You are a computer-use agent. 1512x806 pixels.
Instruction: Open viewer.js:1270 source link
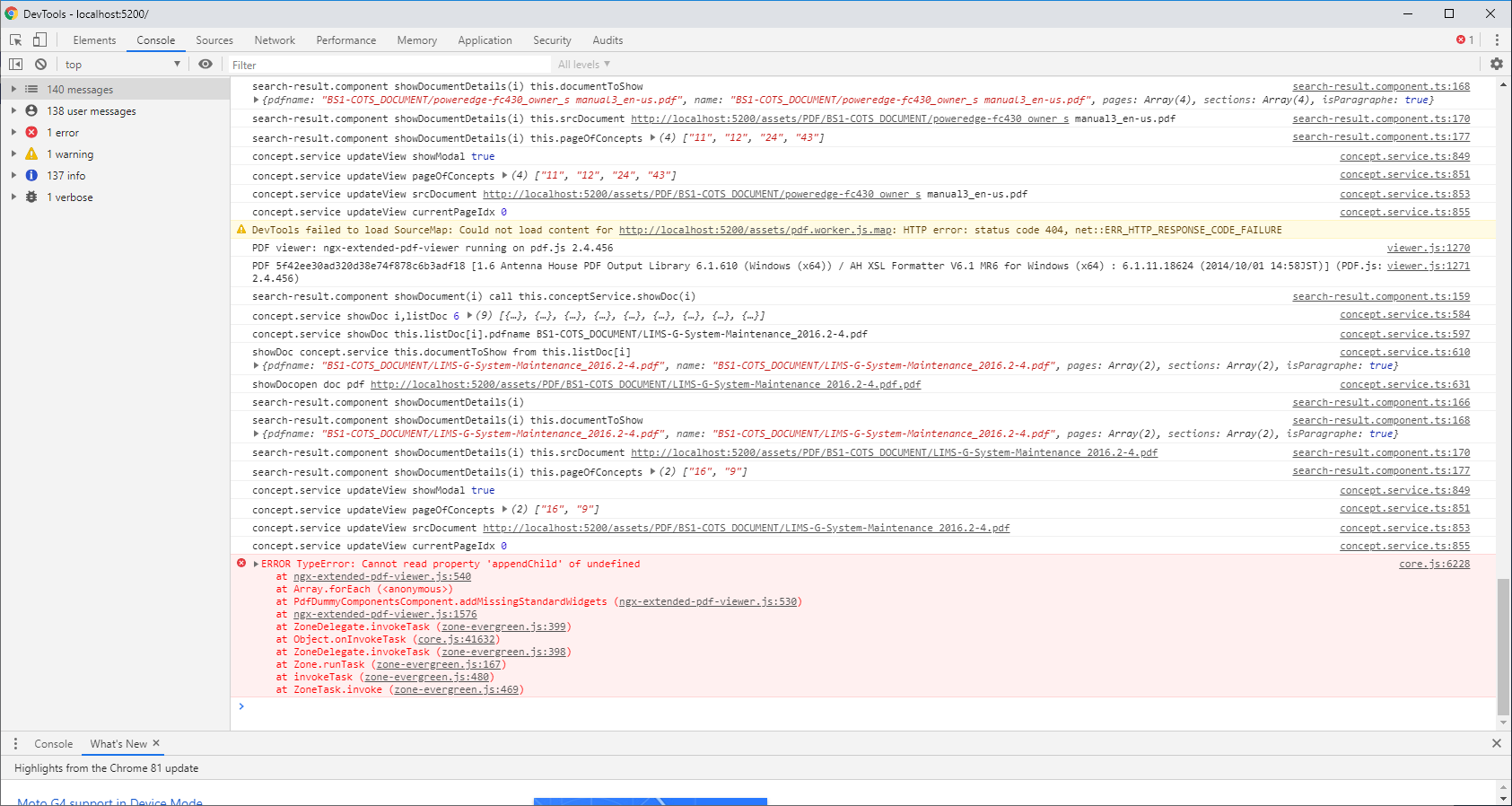pos(1429,249)
